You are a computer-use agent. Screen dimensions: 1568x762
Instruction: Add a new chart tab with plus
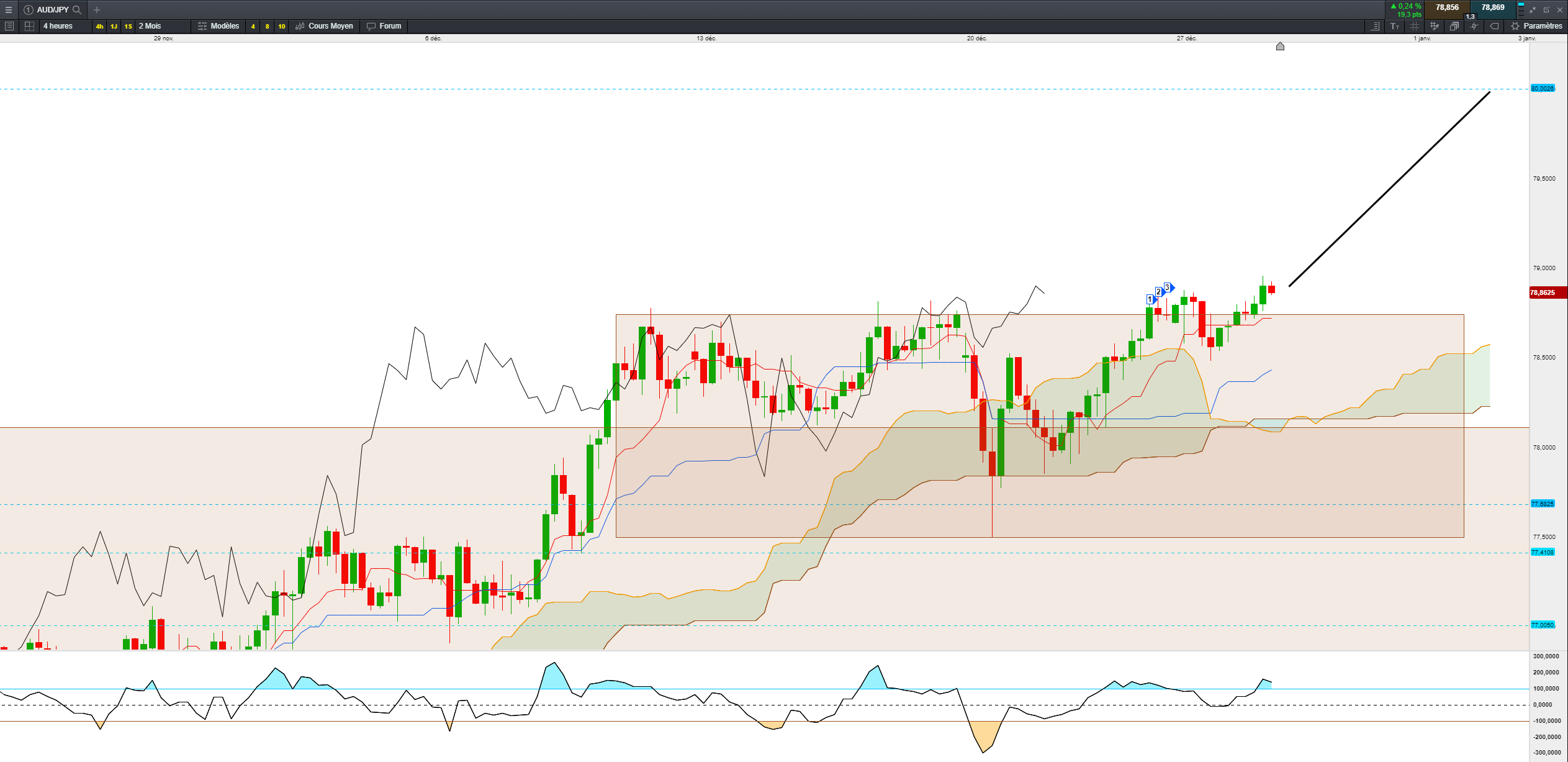pos(97,10)
